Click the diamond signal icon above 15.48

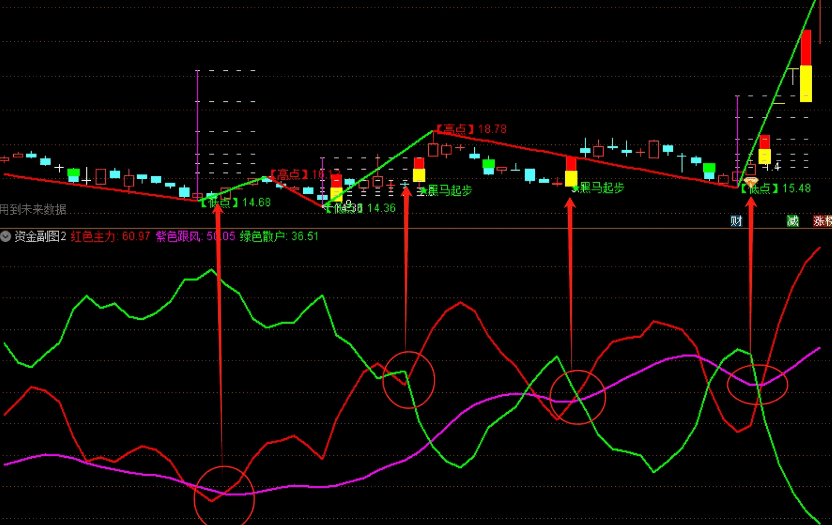751,182
